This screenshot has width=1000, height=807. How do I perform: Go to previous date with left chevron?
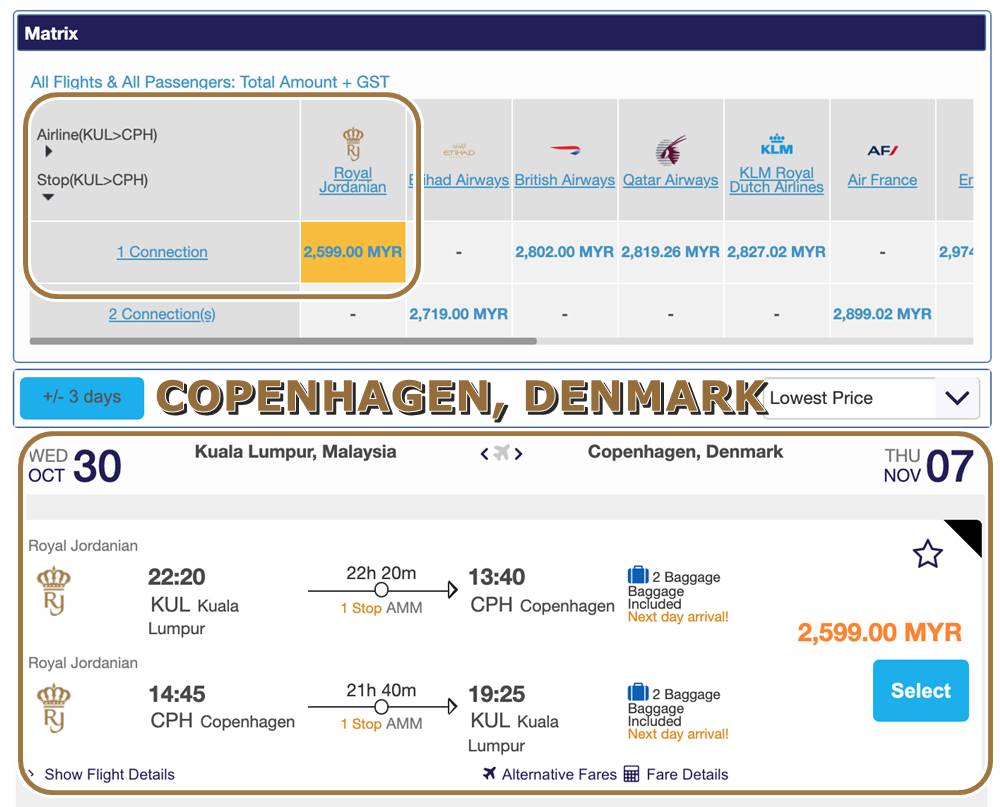485,454
